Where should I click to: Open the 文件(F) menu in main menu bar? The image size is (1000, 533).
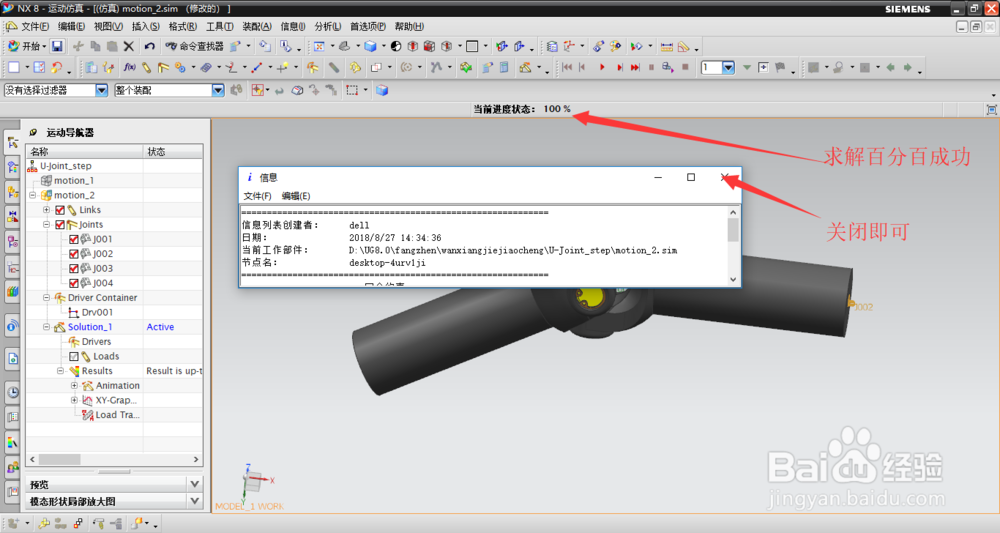tap(34, 27)
